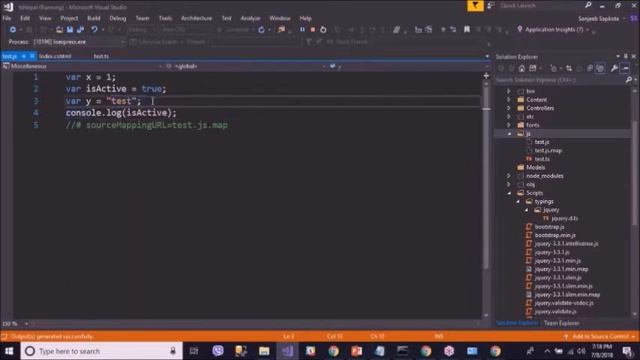Open the Architecture menu
The image size is (640, 360).
196,18
